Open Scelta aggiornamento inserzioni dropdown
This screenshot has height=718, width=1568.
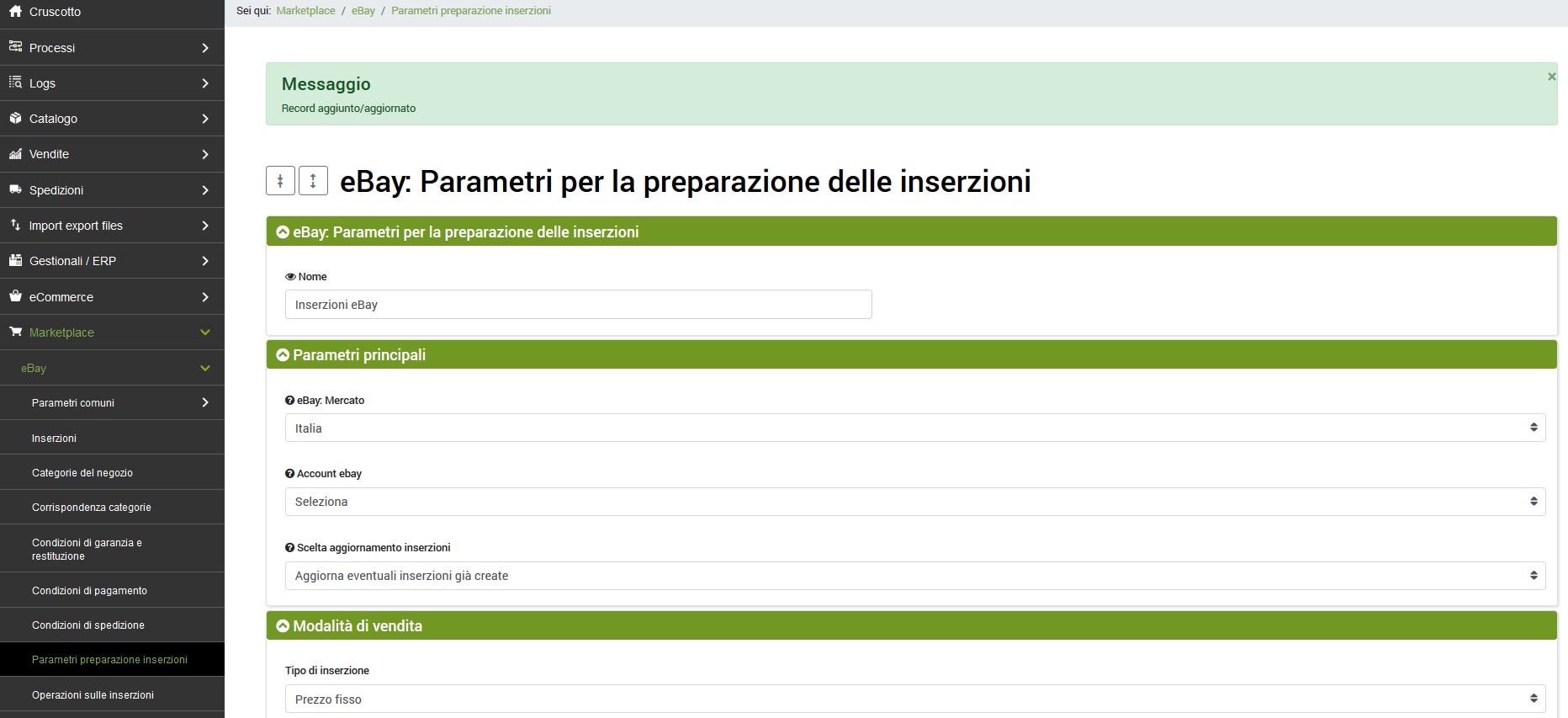914,576
